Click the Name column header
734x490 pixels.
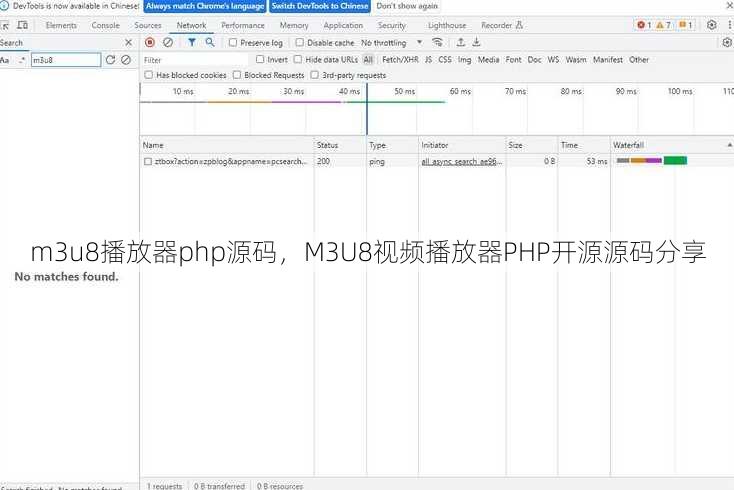227,145
